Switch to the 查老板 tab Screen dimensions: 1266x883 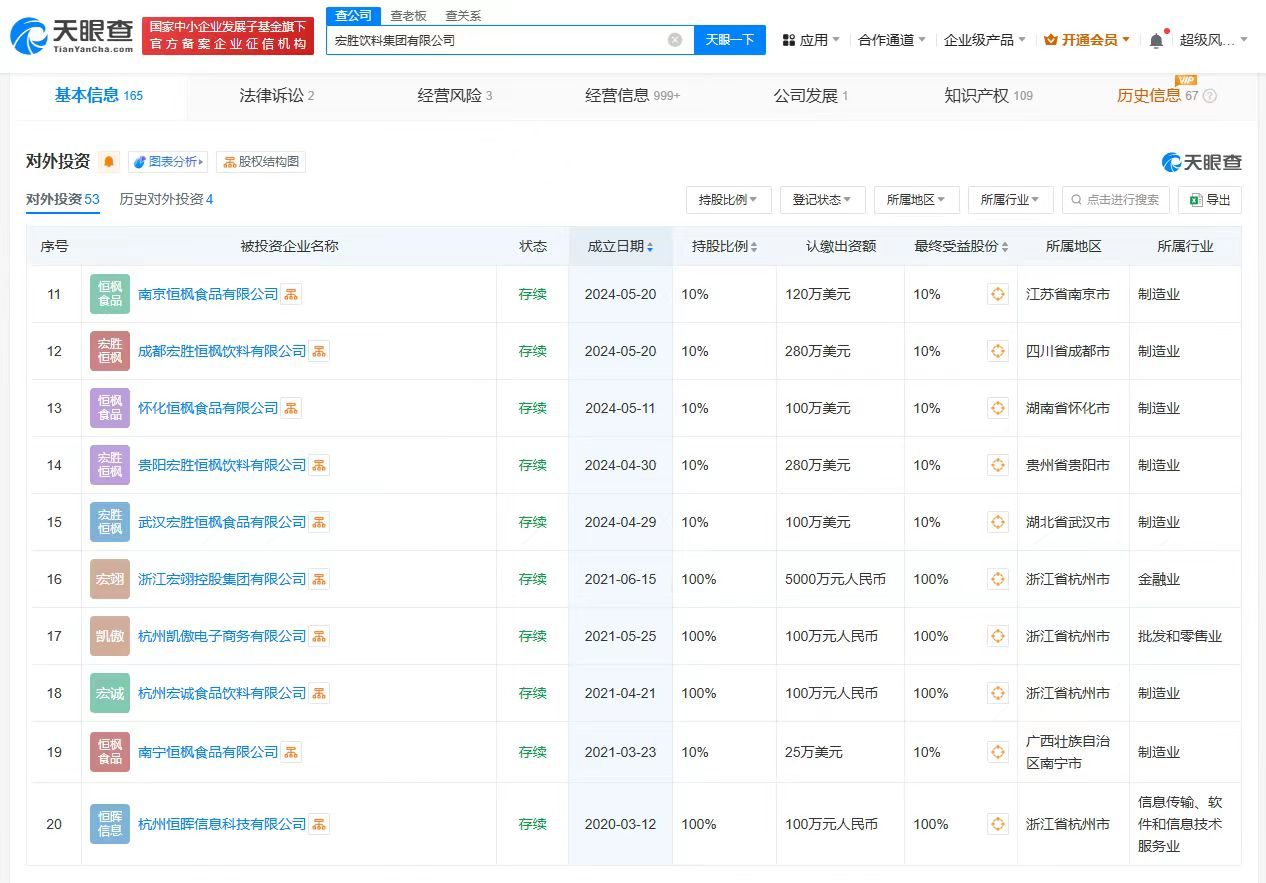(x=409, y=16)
